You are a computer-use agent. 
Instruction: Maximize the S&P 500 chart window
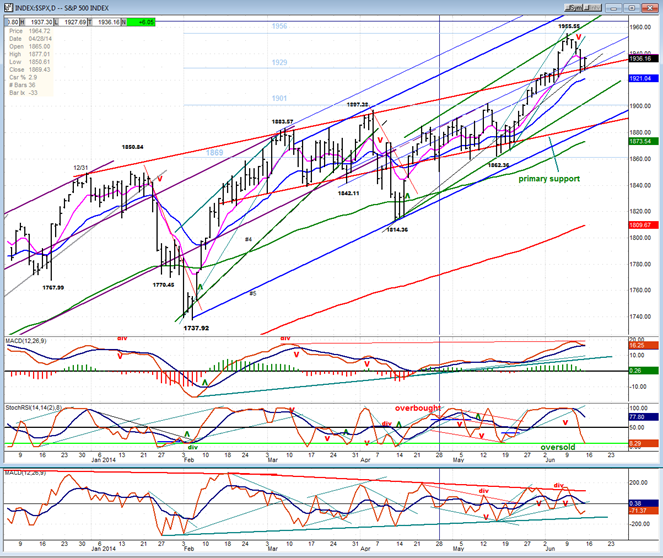coord(631,8)
